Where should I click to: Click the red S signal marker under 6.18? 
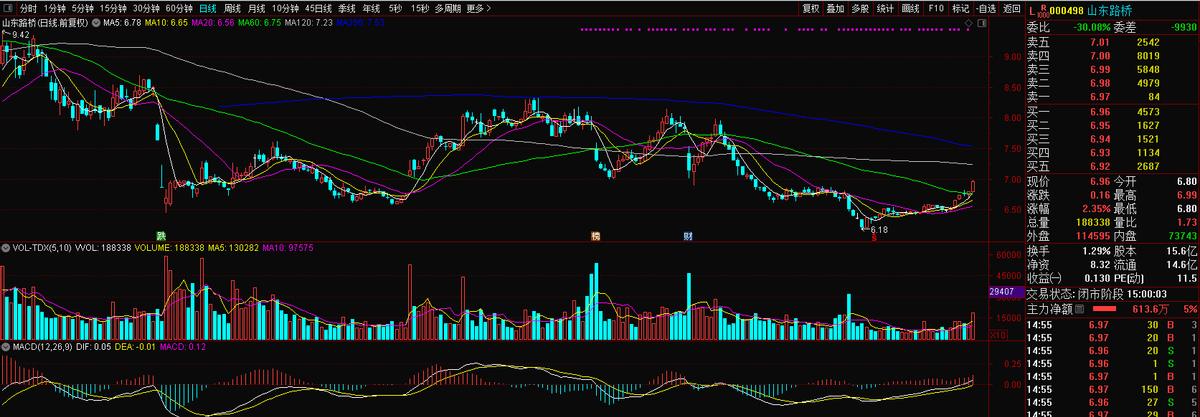874,238
